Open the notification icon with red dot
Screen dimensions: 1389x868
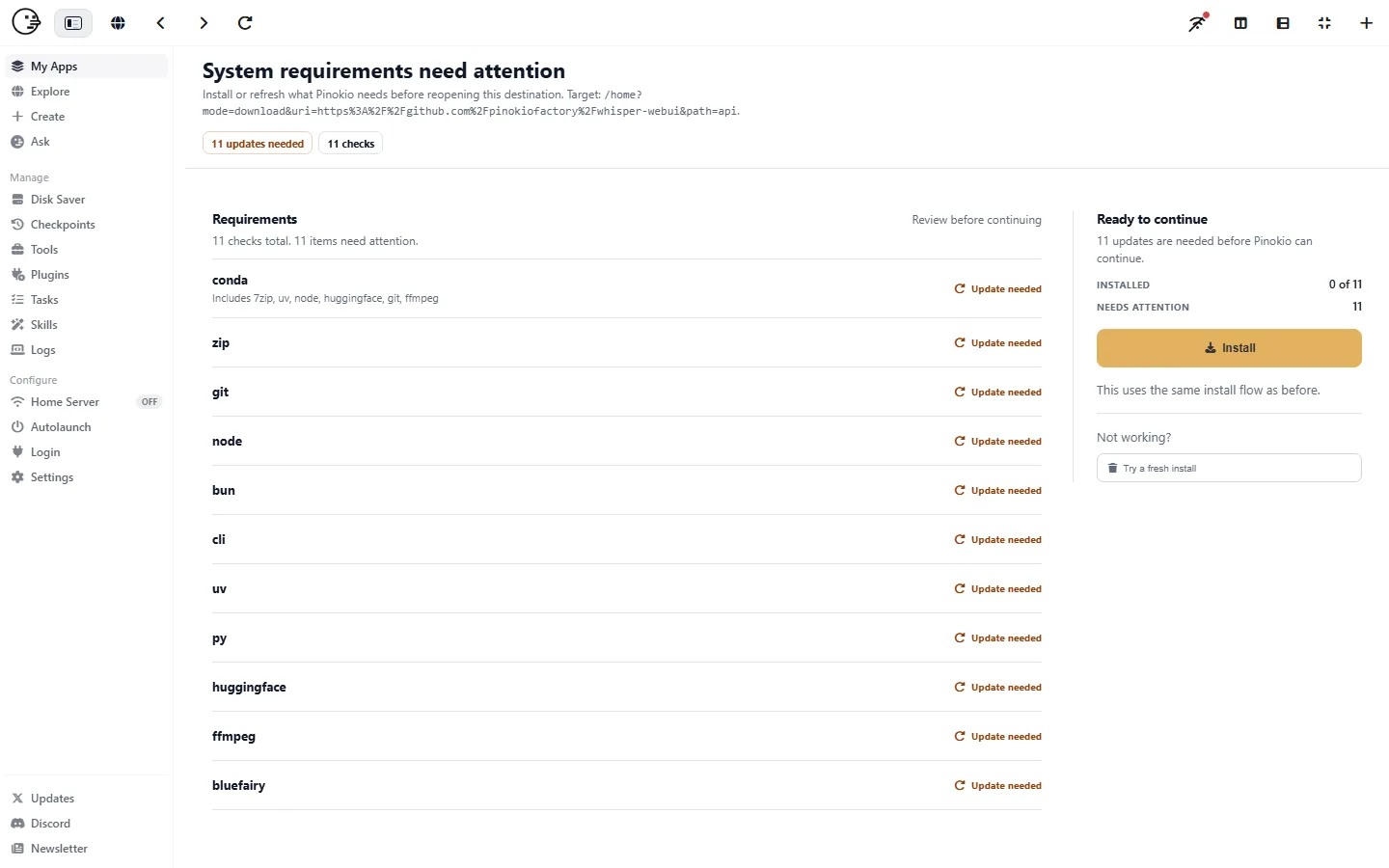click(1198, 23)
